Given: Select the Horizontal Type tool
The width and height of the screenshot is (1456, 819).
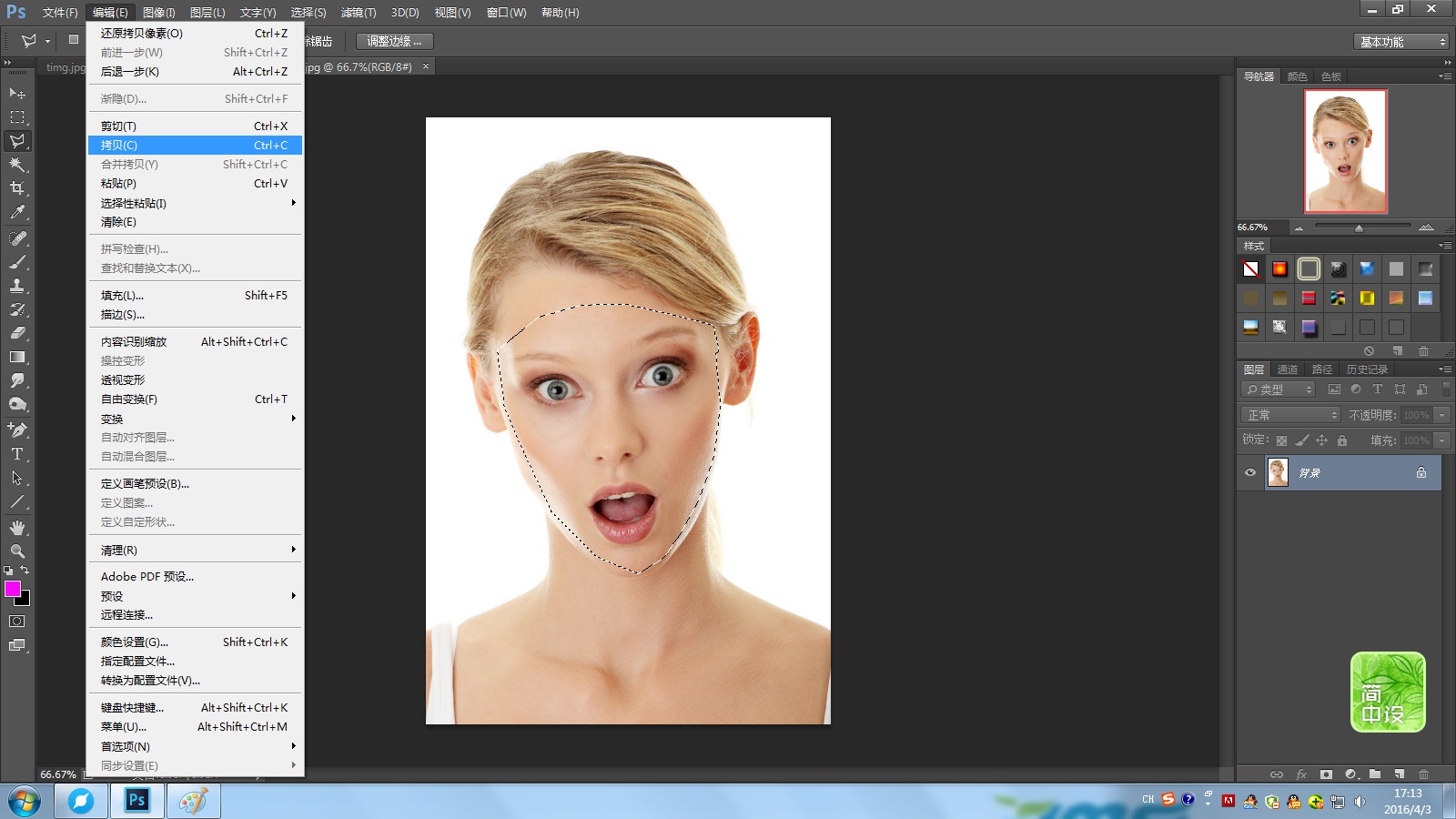Looking at the screenshot, I should 17,453.
